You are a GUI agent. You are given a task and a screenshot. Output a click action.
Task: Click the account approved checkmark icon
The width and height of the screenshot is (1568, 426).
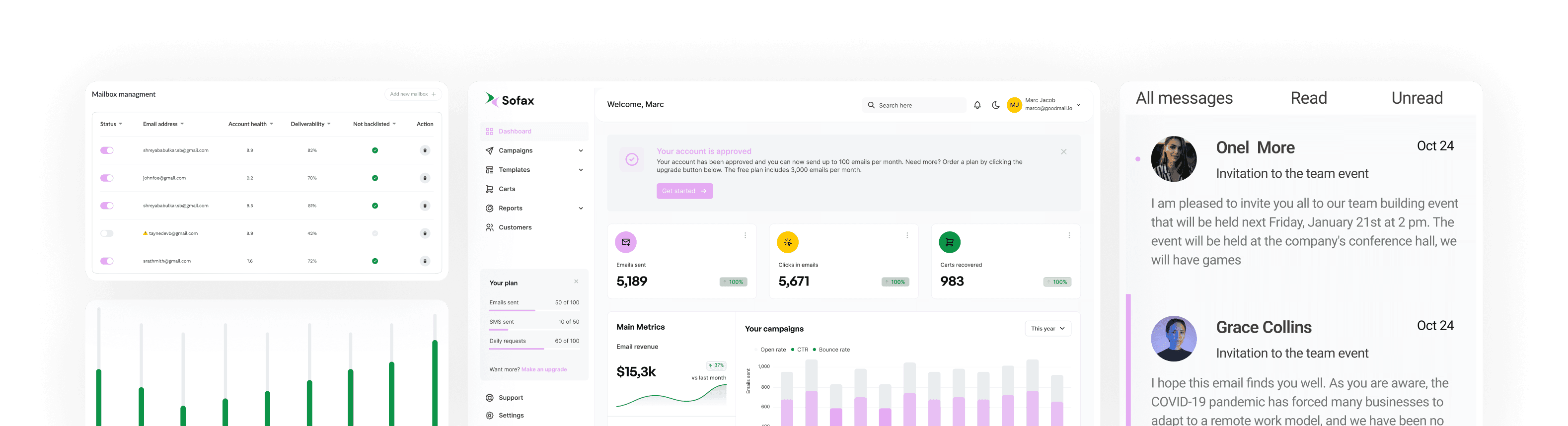pyautogui.click(x=632, y=159)
